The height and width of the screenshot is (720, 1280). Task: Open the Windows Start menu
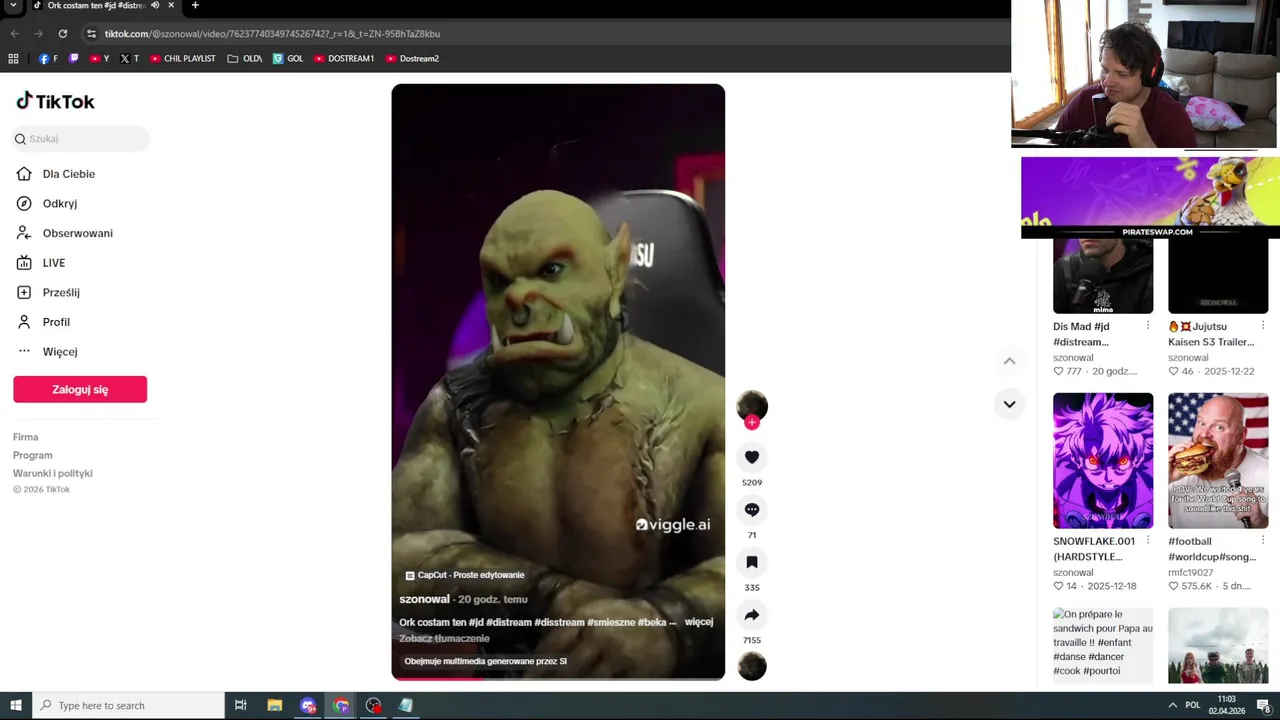click(16, 705)
